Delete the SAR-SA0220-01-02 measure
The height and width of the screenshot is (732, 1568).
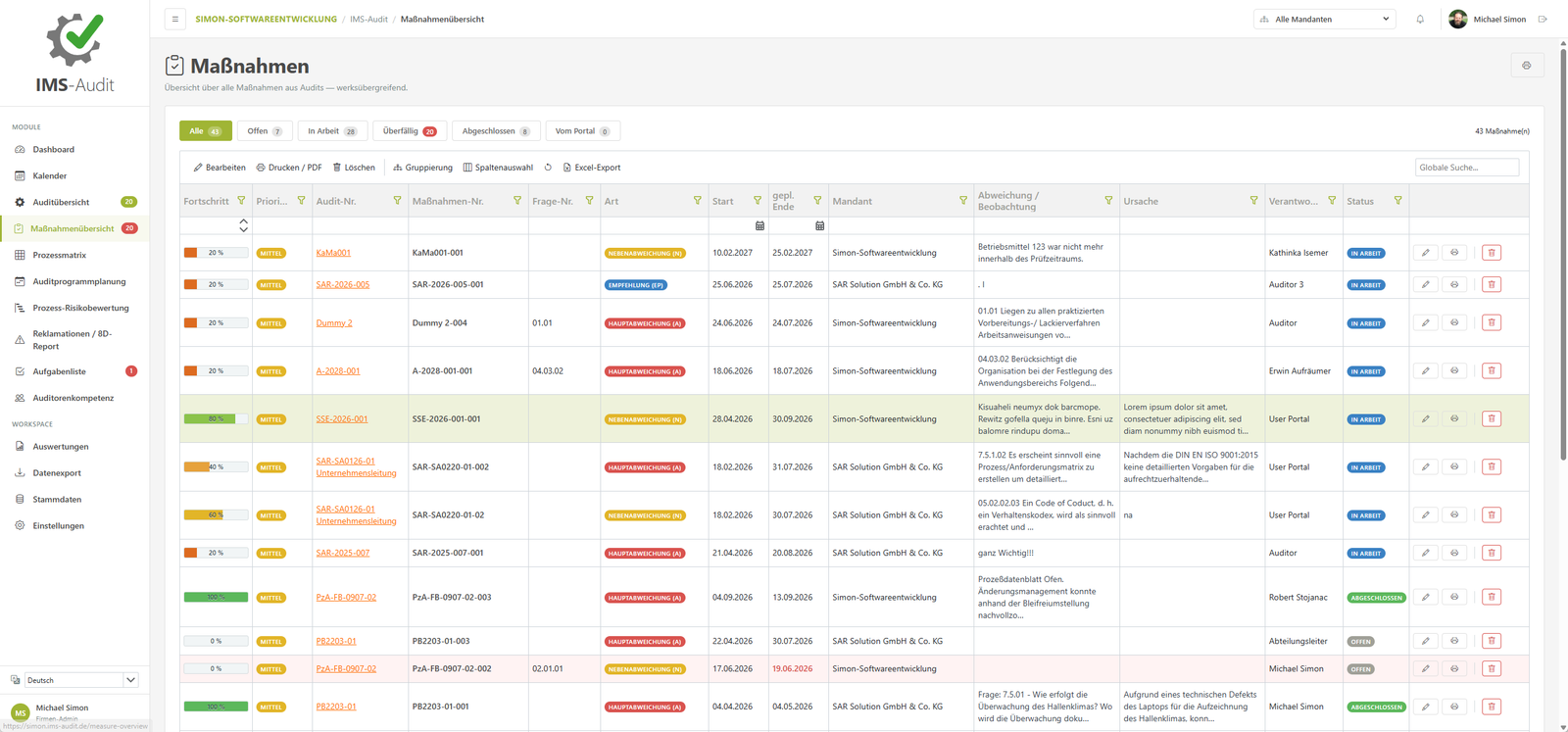pos(1492,514)
